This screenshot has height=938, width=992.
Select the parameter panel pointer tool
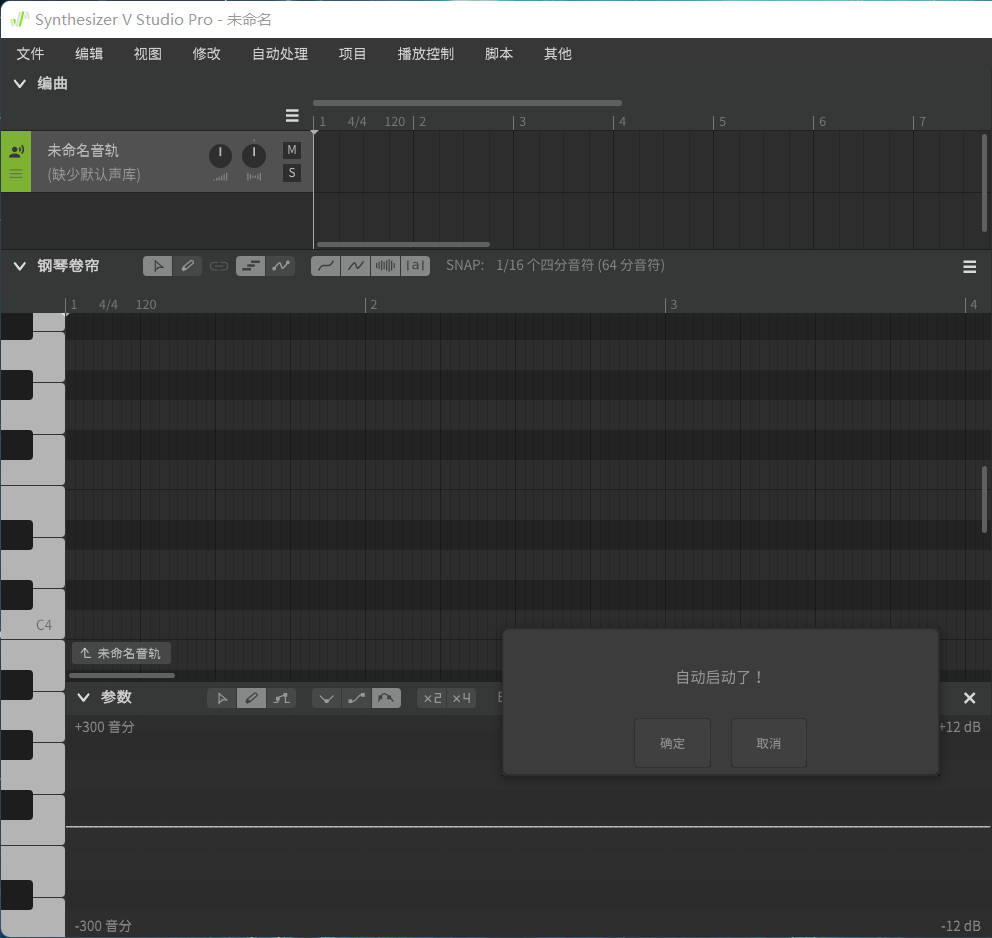pos(221,698)
